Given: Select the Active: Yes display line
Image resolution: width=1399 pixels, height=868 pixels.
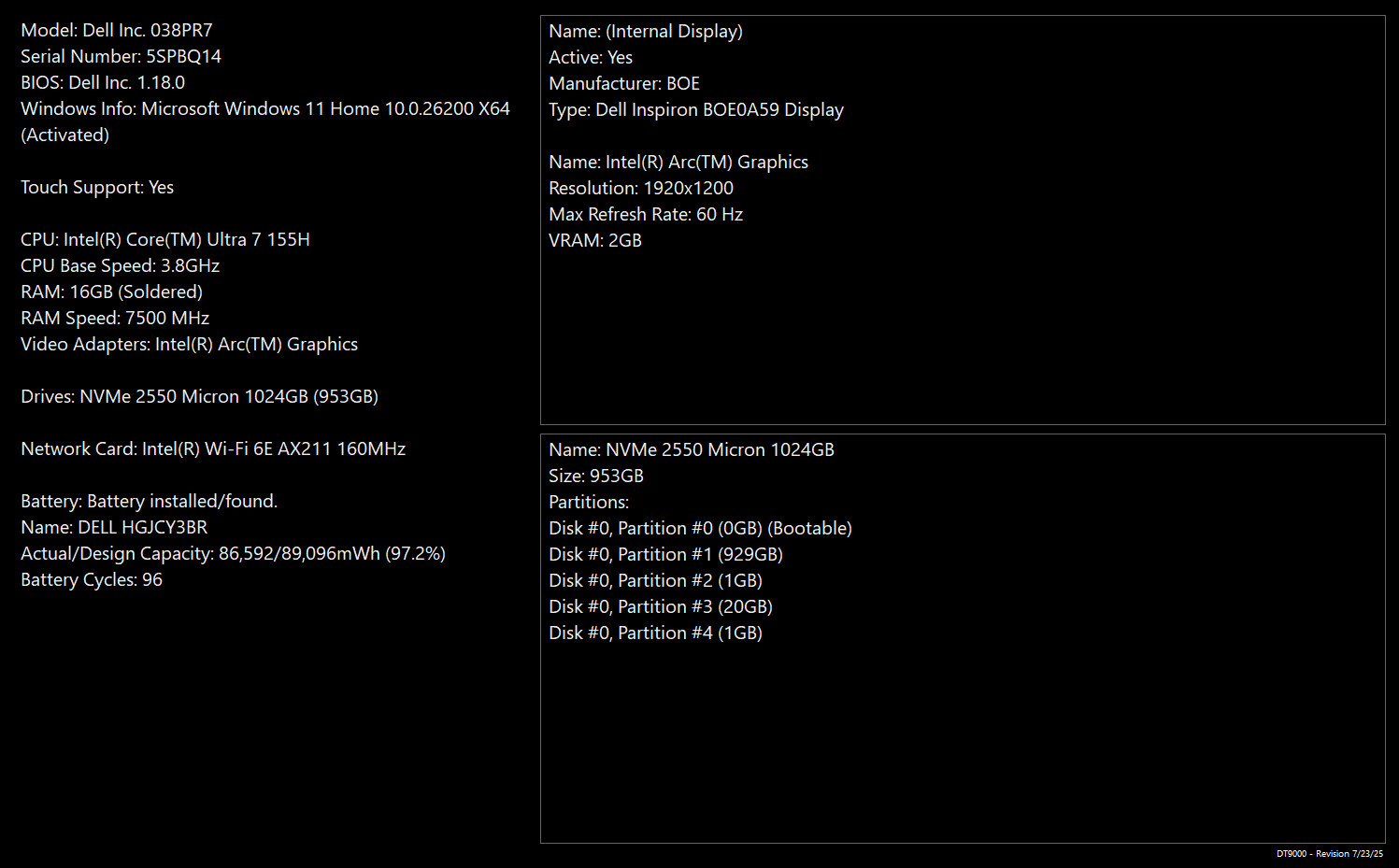Looking at the screenshot, I should pos(591,57).
